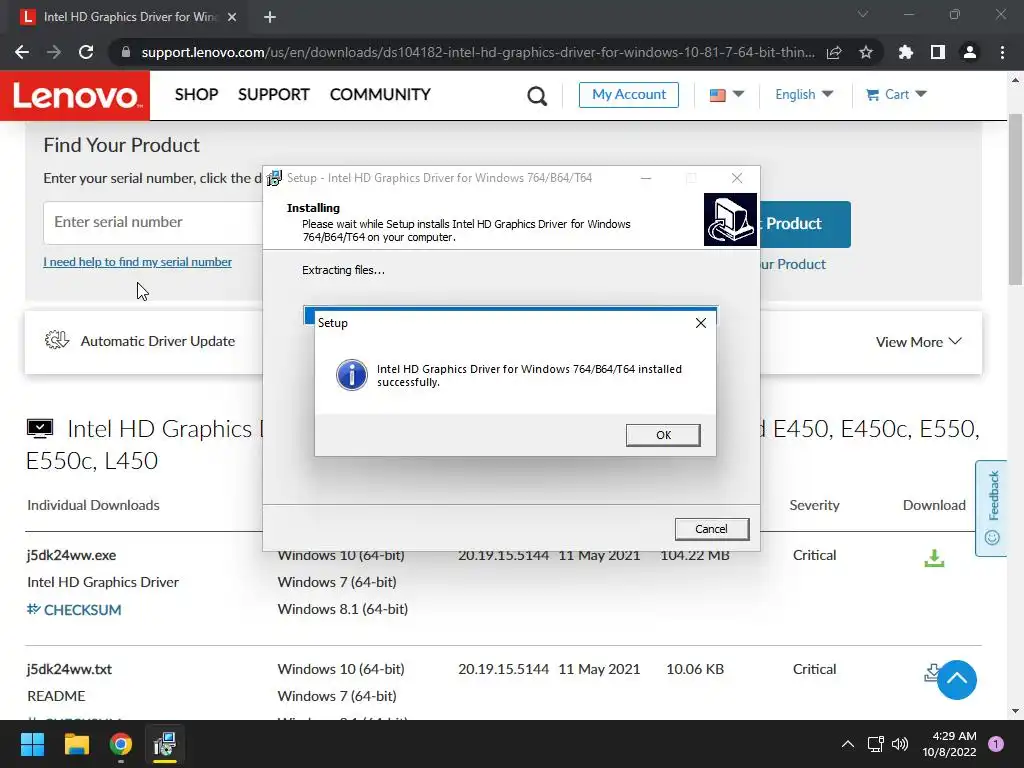Click the share page icon in address bar
This screenshot has width=1024, height=768.
pos(834,52)
